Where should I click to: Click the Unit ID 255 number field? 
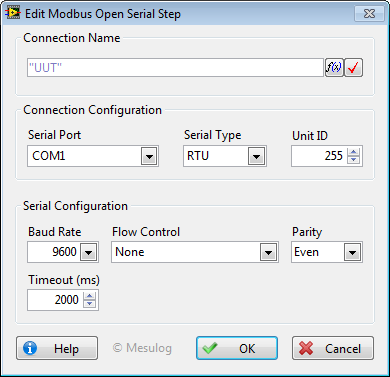[320, 156]
